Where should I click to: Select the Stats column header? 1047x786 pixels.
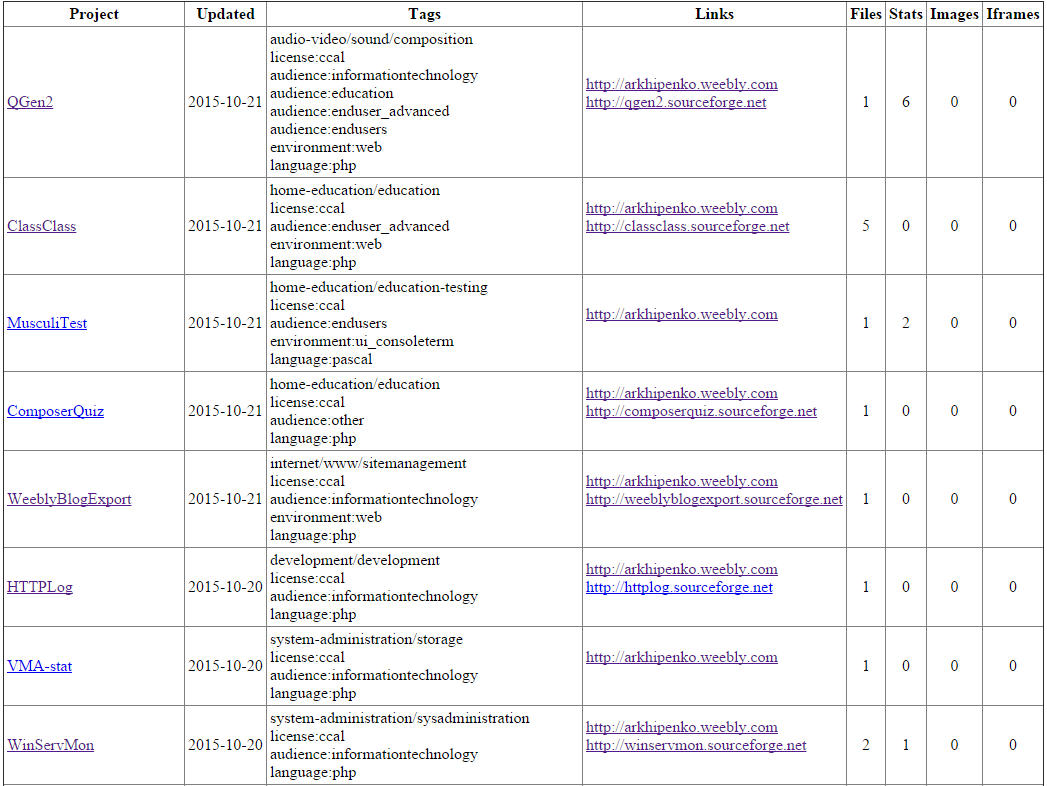(x=905, y=14)
